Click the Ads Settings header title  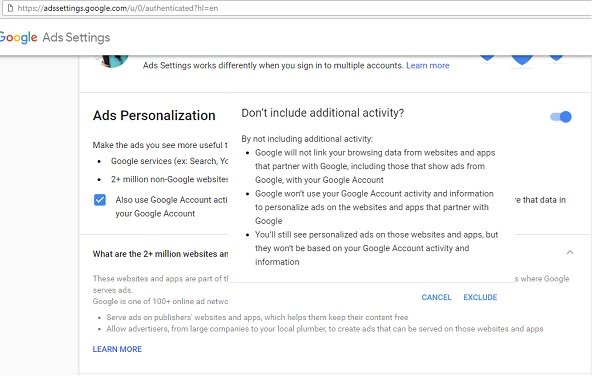76,38
